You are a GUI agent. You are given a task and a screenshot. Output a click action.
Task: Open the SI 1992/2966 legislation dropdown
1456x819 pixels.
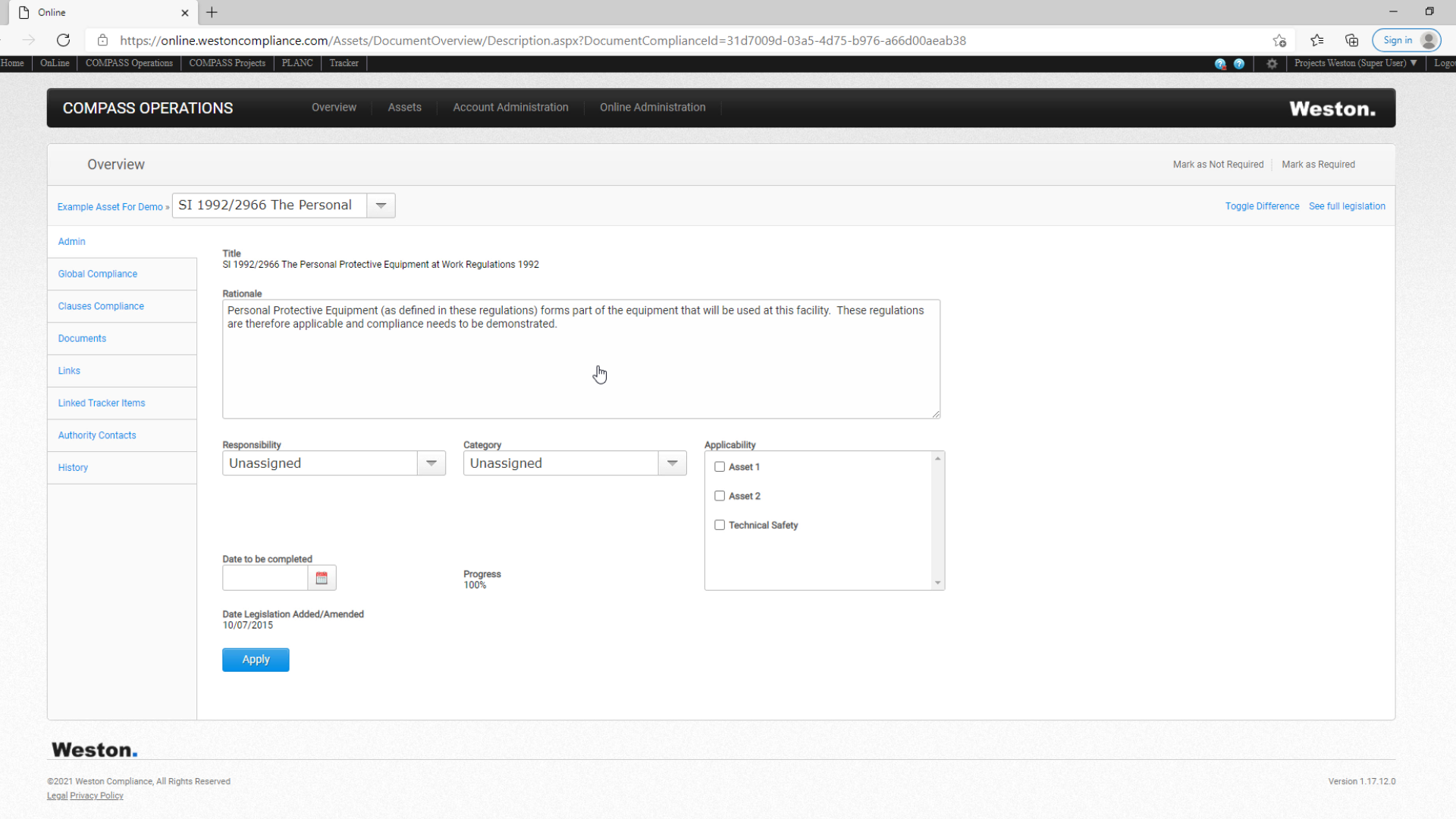coord(381,206)
